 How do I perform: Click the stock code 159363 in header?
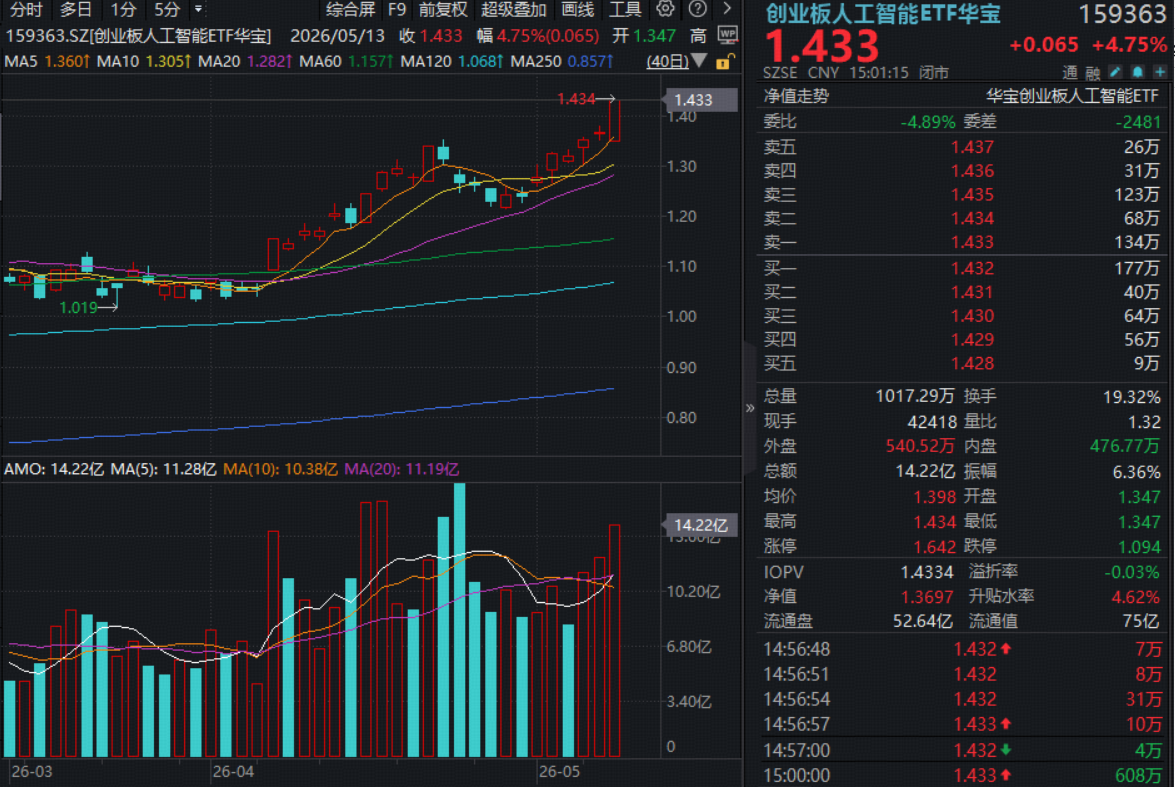1122,14
